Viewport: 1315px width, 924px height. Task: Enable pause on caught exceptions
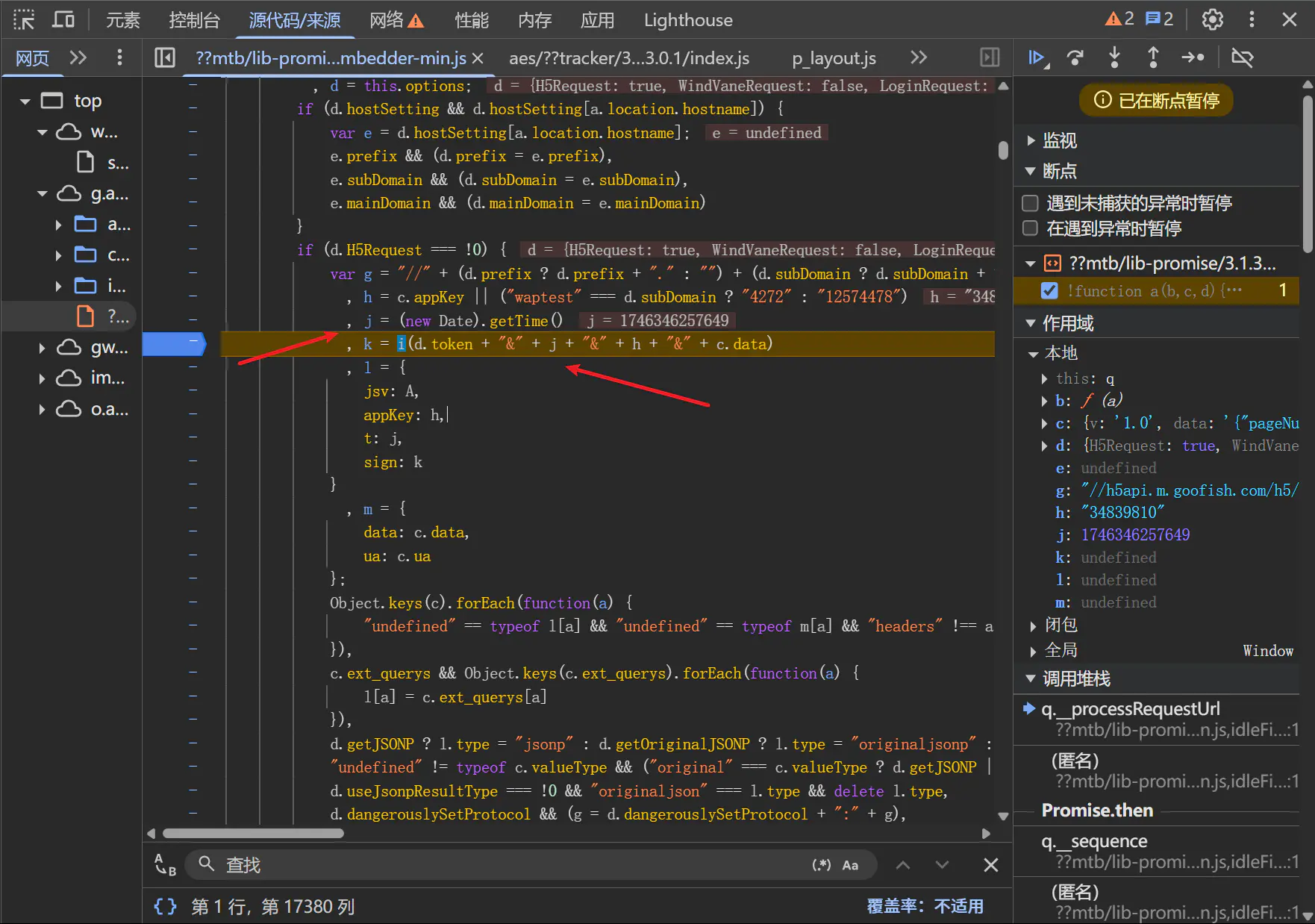[1031, 228]
